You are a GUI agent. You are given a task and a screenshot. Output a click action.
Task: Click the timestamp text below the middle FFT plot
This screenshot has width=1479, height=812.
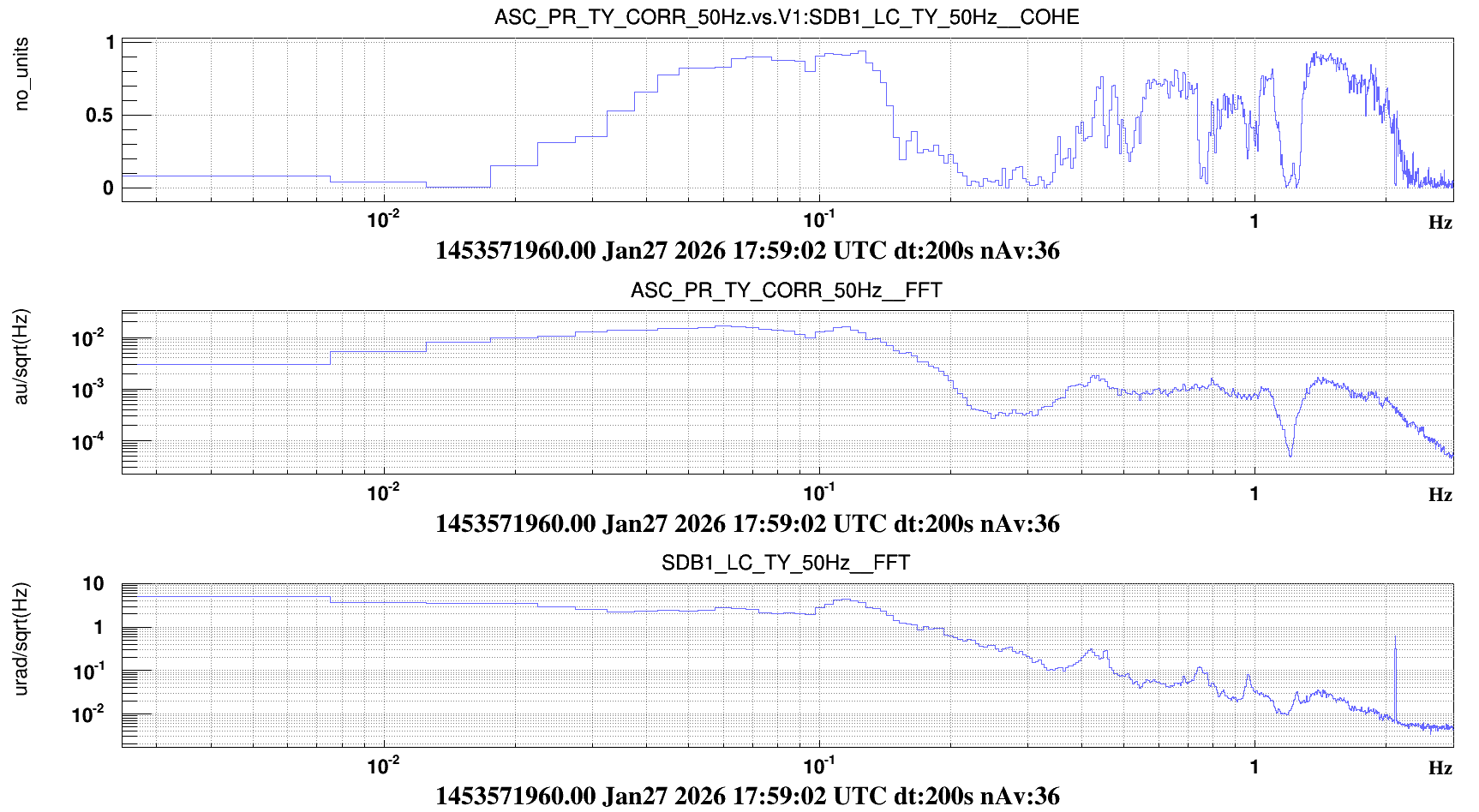pyautogui.click(x=747, y=523)
